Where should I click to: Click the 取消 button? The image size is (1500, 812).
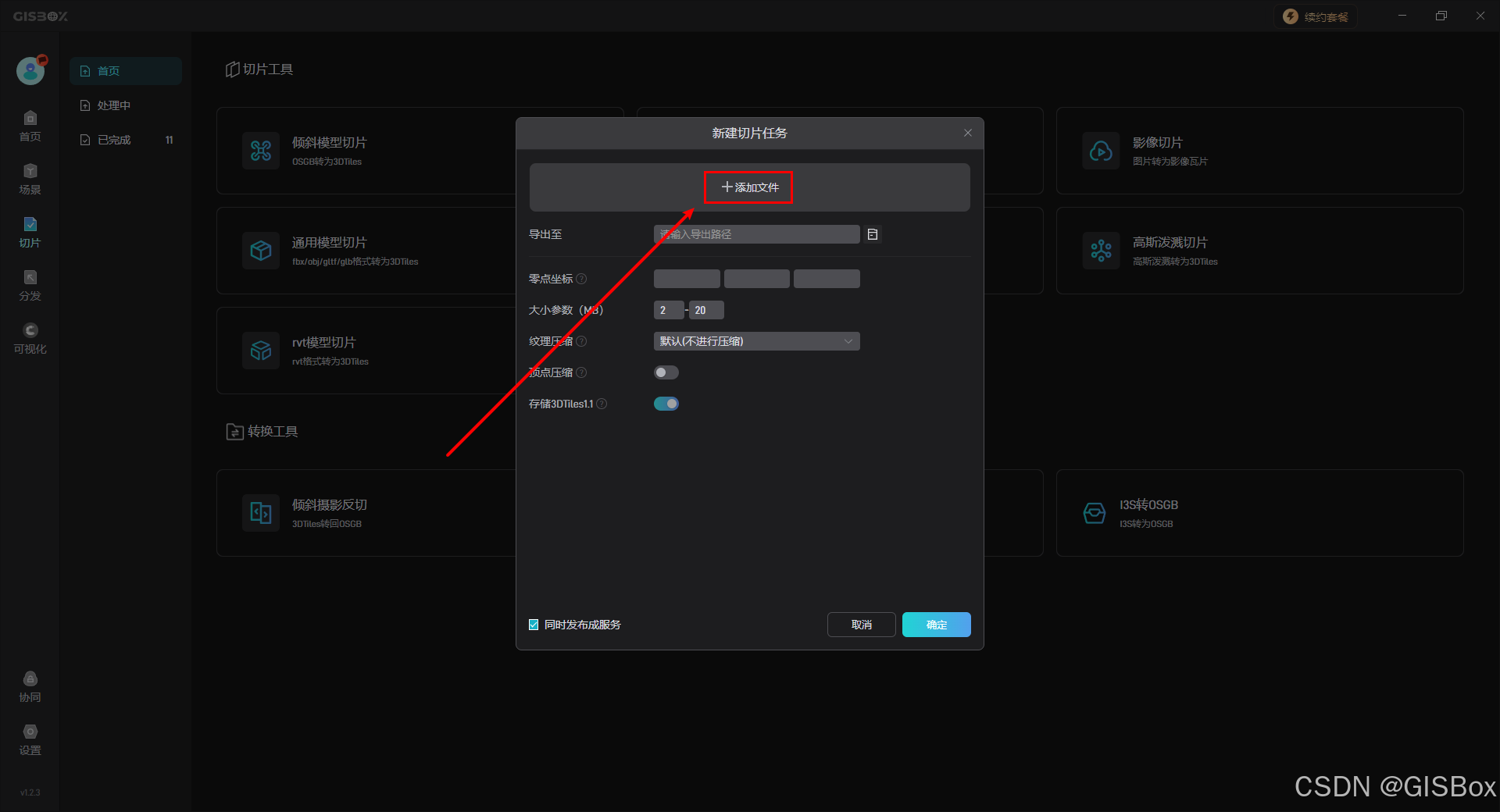pyautogui.click(x=862, y=625)
